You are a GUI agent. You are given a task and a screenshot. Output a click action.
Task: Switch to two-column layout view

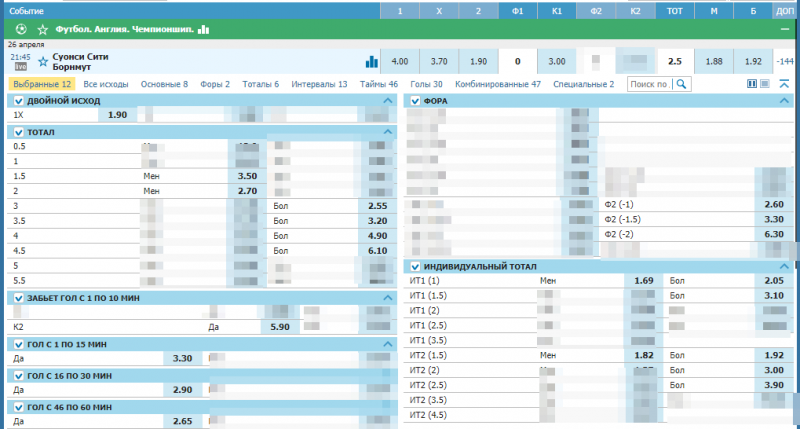pyautogui.click(x=752, y=85)
